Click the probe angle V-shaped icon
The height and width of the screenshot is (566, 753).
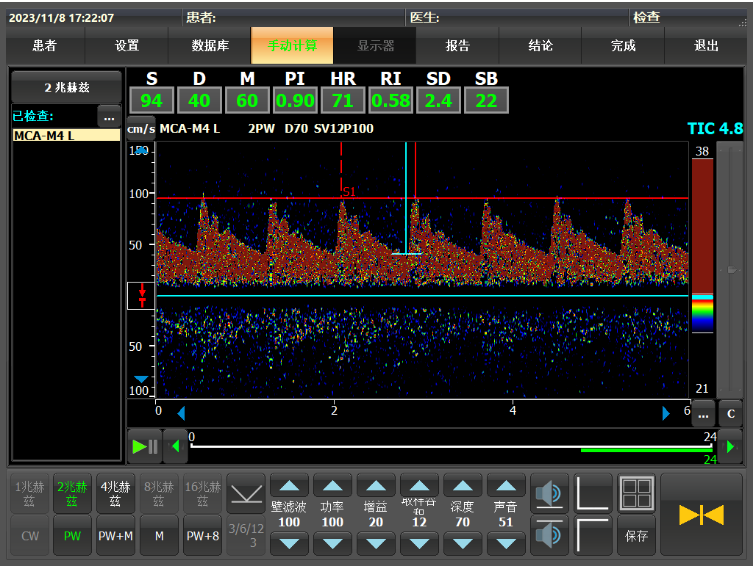(246, 493)
